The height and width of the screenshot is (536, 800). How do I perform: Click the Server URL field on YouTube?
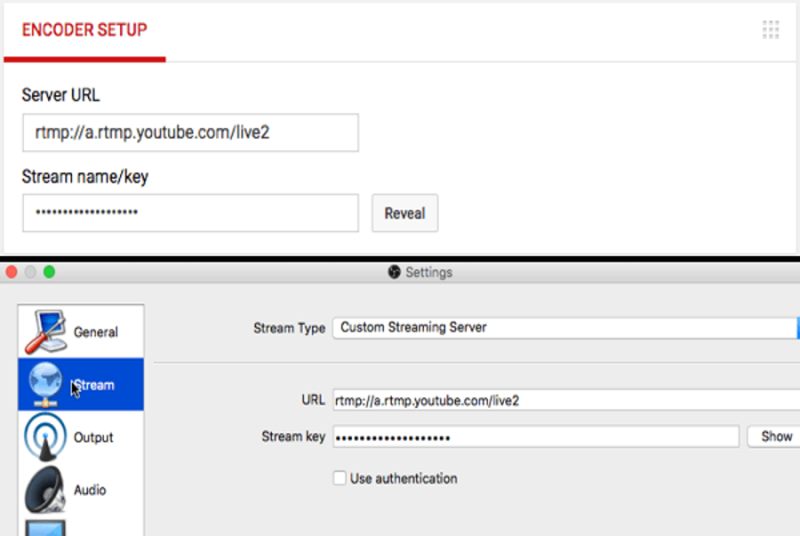coord(190,133)
